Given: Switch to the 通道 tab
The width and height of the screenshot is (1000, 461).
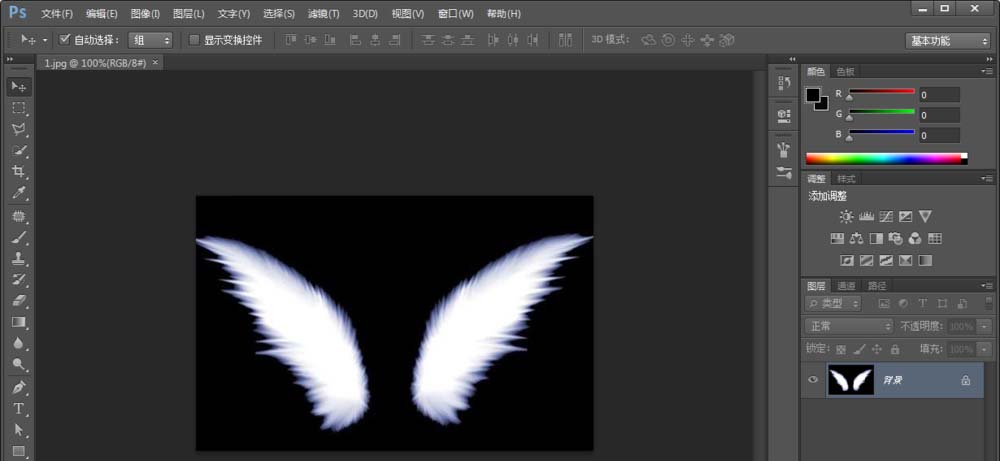Looking at the screenshot, I should click(x=846, y=286).
